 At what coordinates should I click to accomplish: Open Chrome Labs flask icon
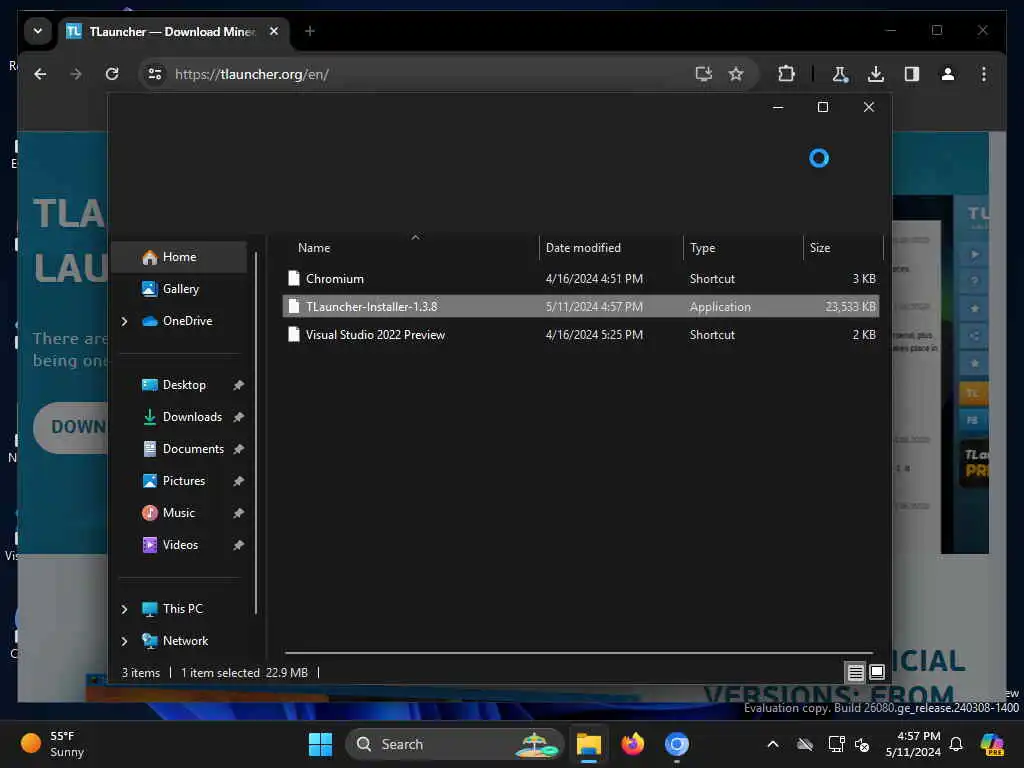point(840,74)
